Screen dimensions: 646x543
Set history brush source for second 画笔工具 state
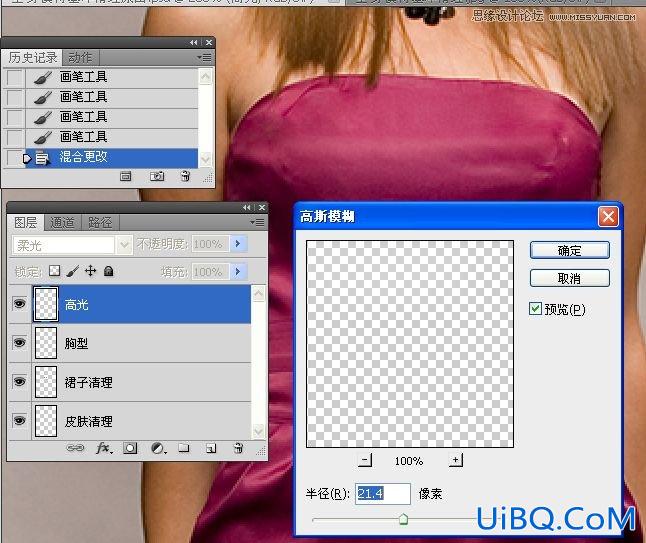[14, 97]
